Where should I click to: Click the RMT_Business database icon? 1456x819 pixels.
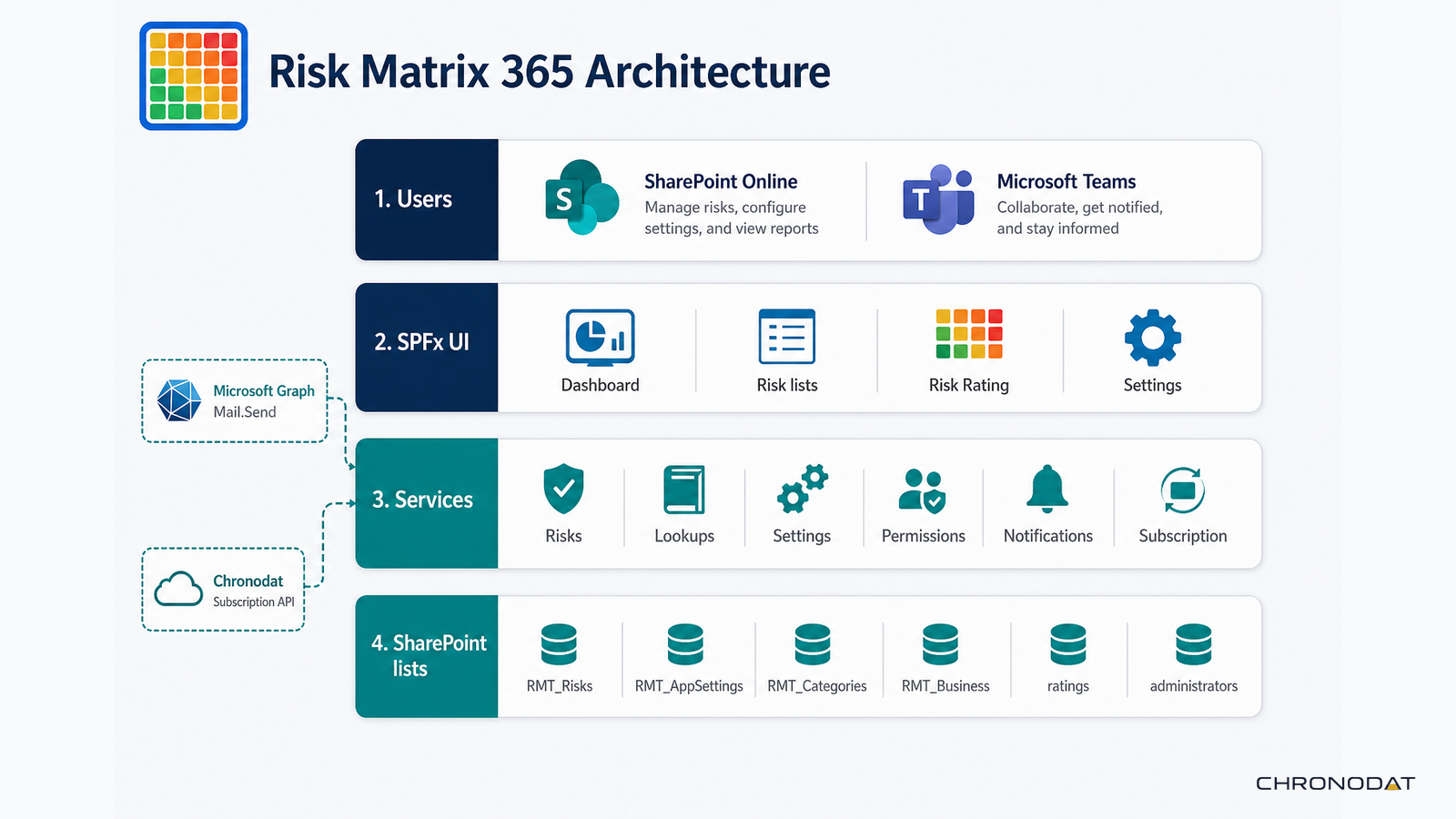(x=940, y=644)
